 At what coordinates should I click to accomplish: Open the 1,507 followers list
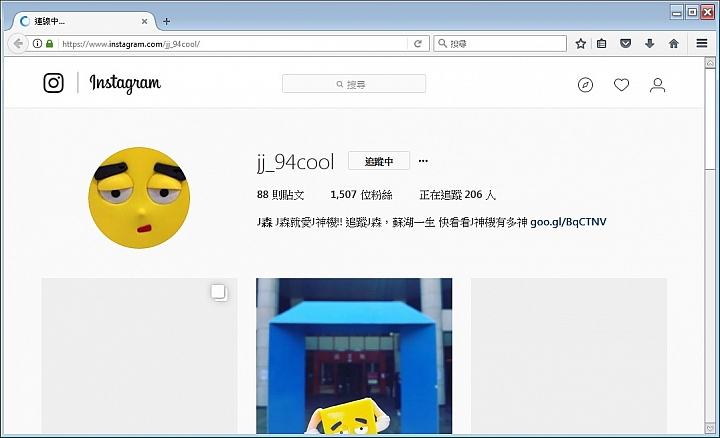(361, 195)
